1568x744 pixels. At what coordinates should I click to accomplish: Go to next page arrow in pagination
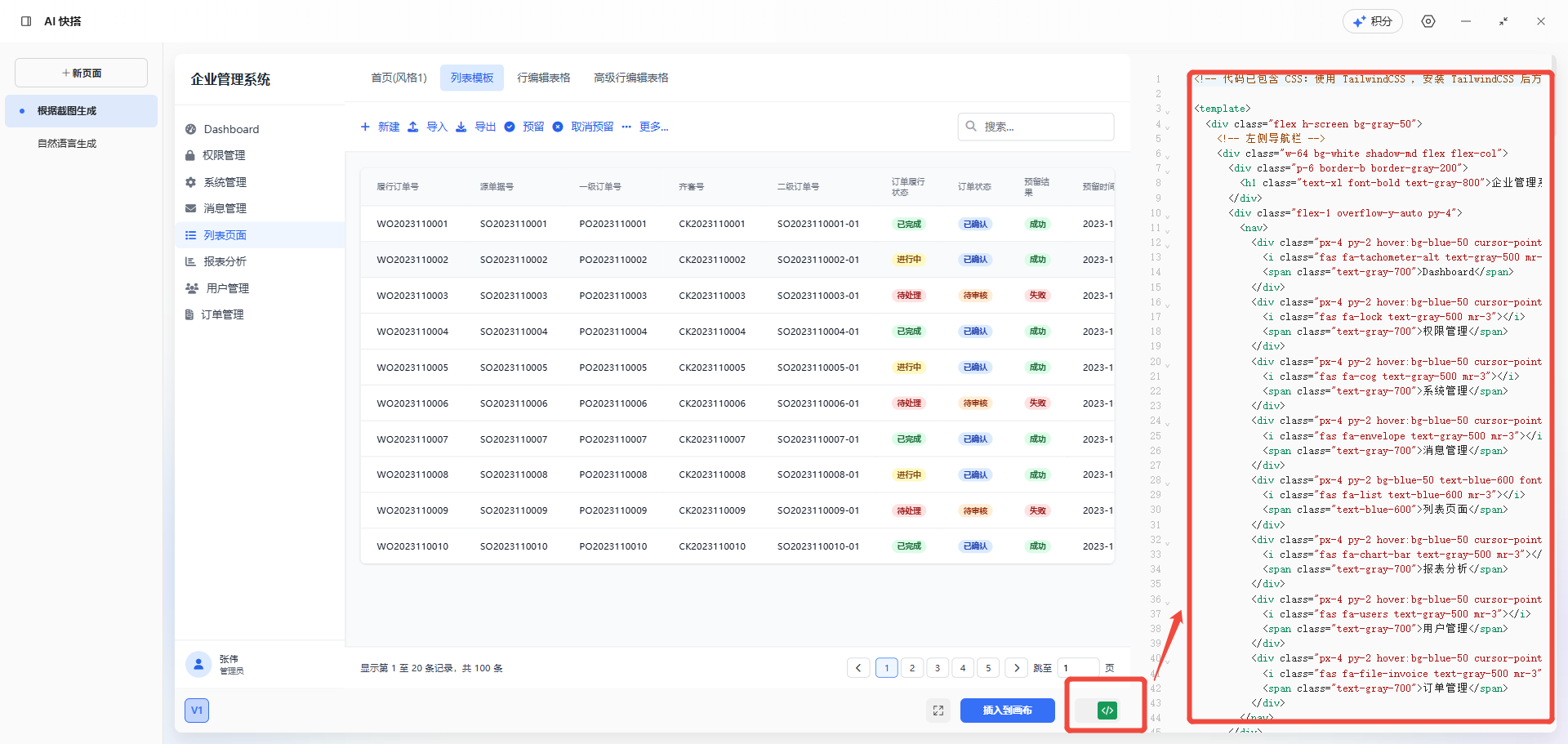coord(1016,668)
